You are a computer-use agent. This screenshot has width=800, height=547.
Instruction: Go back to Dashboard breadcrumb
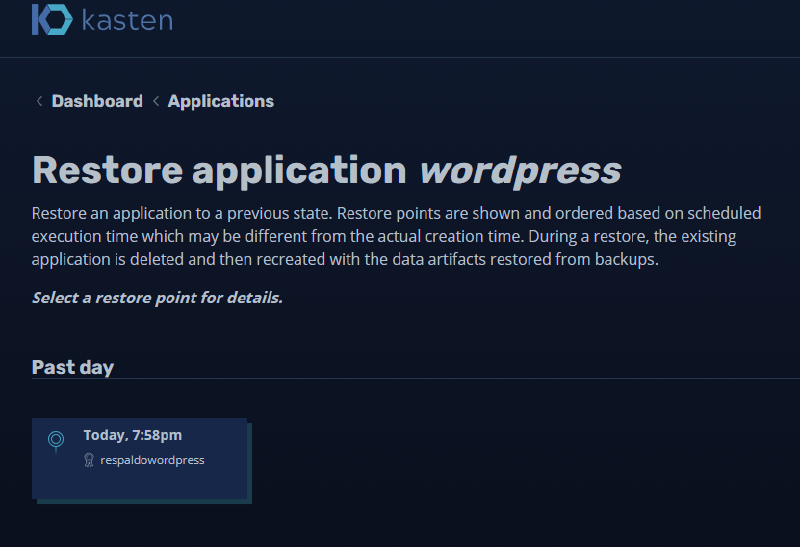click(97, 101)
